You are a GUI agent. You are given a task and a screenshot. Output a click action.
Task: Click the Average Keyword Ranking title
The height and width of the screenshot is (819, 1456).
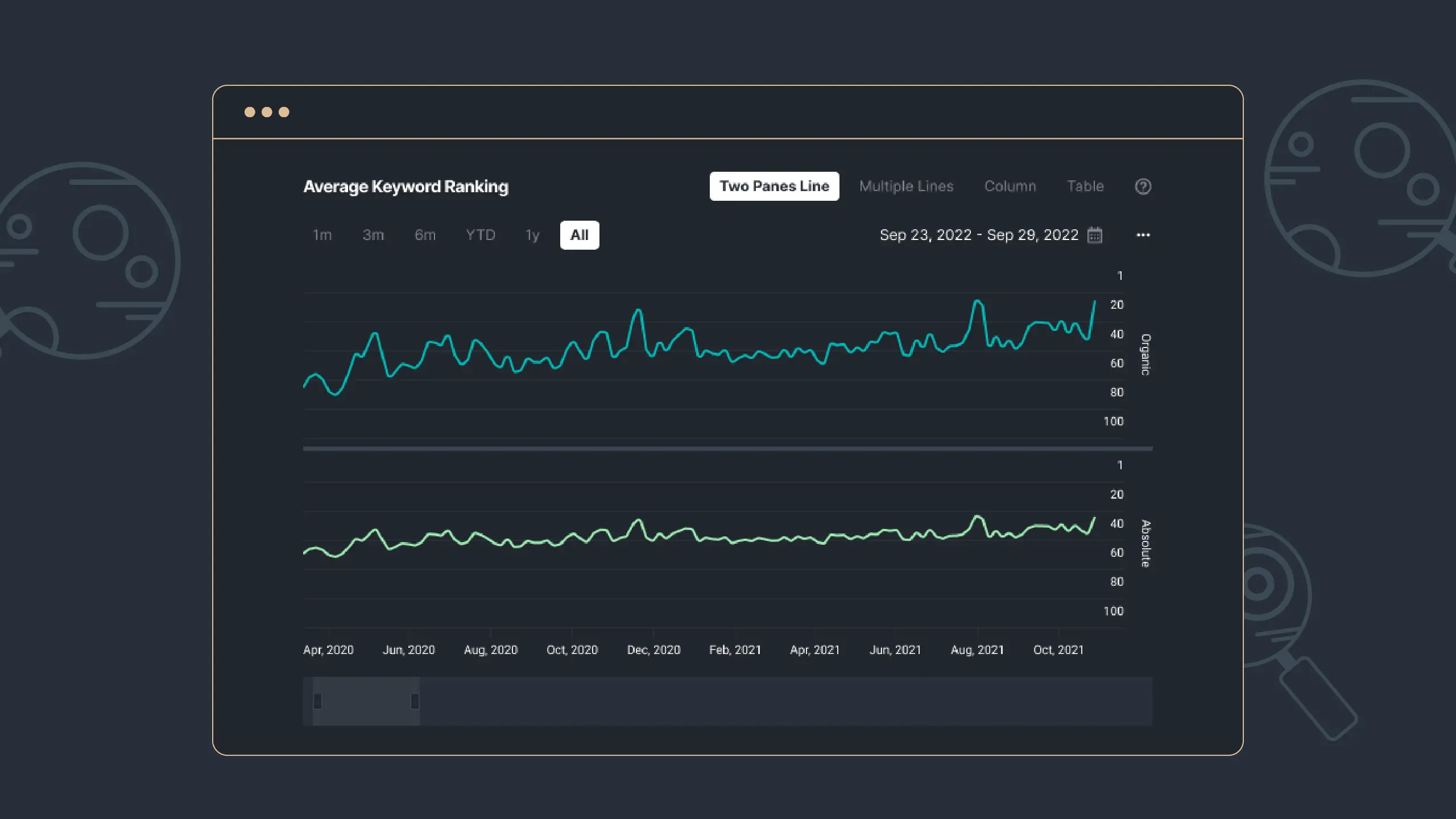point(406,187)
